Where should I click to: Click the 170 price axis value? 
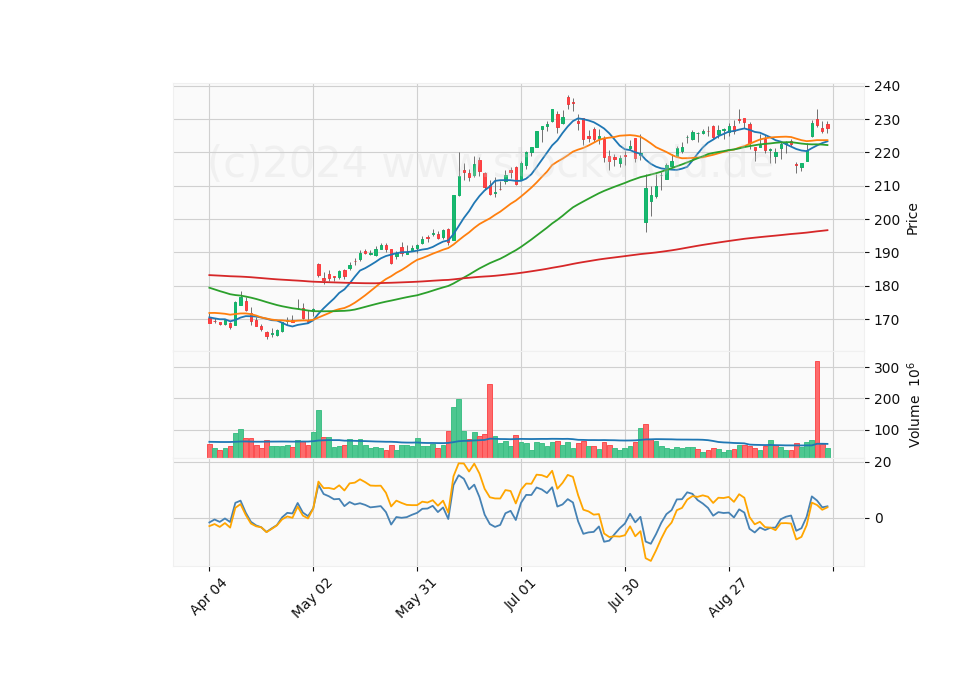click(887, 320)
